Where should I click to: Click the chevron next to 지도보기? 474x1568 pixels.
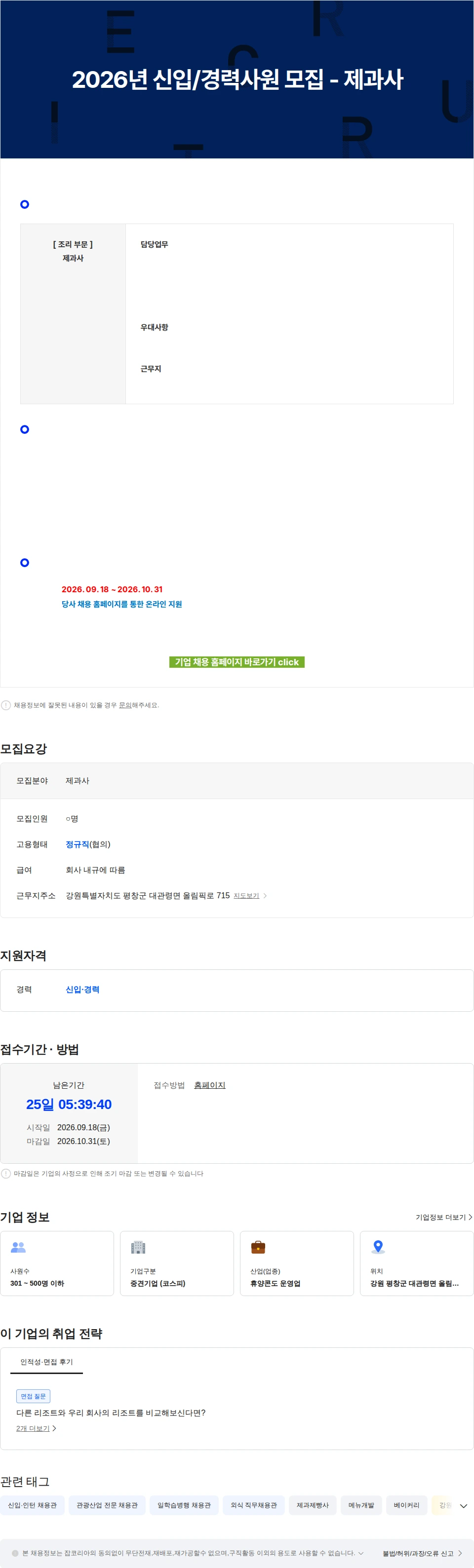tap(265, 895)
